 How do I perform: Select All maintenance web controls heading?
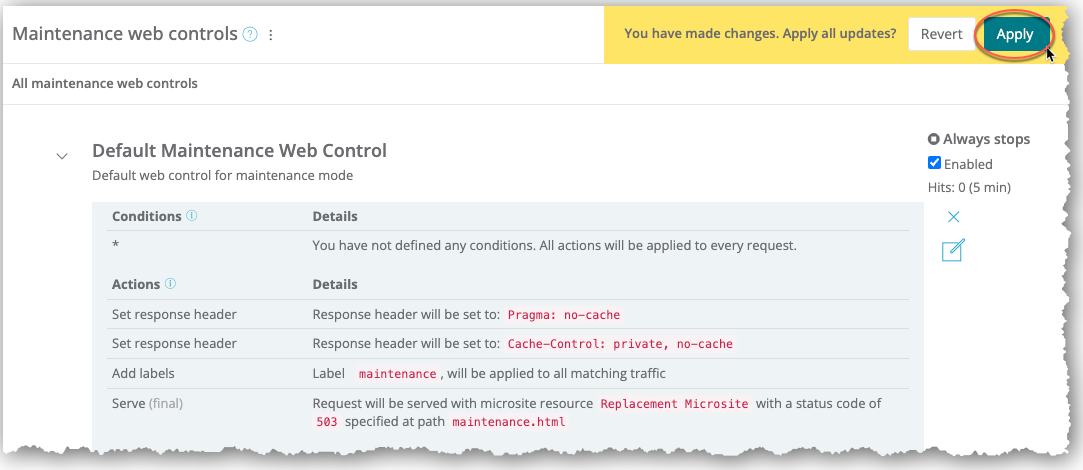point(105,83)
